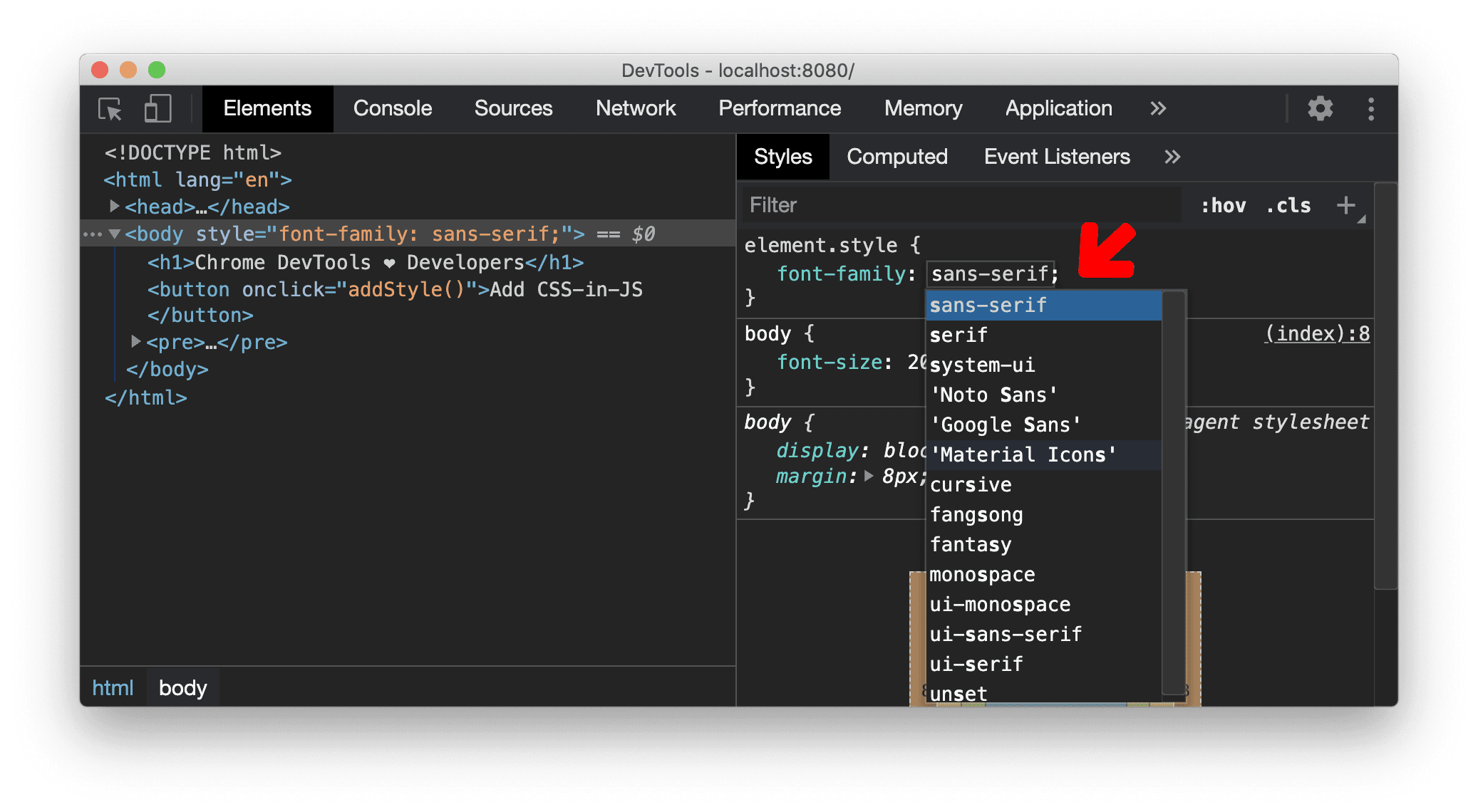This screenshot has height=812, width=1478.
Task: Click the inspect element icon
Action: coord(111,109)
